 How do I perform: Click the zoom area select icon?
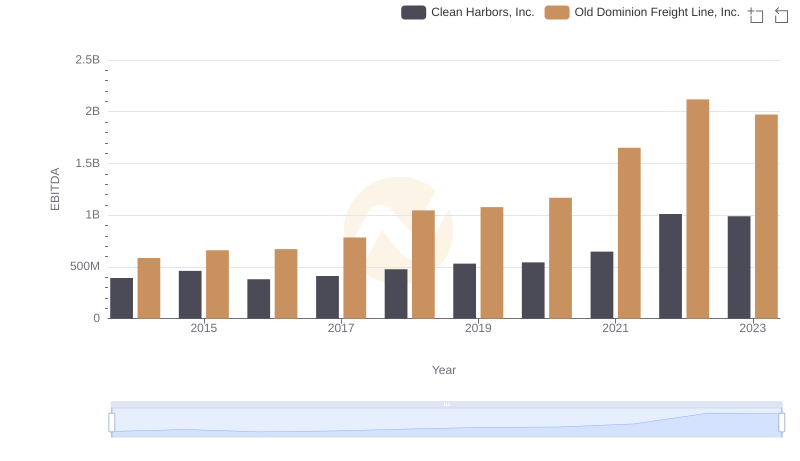tap(756, 15)
